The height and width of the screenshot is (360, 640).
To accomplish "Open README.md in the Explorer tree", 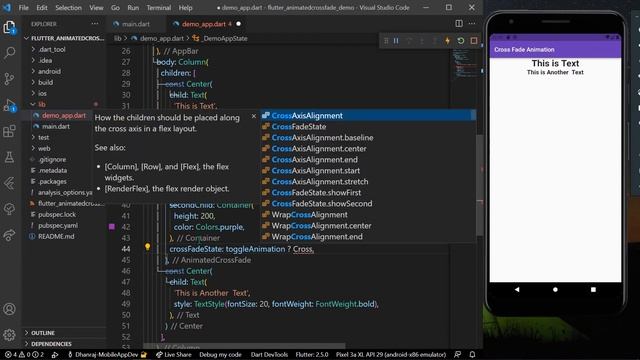I will [x=56, y=237].
